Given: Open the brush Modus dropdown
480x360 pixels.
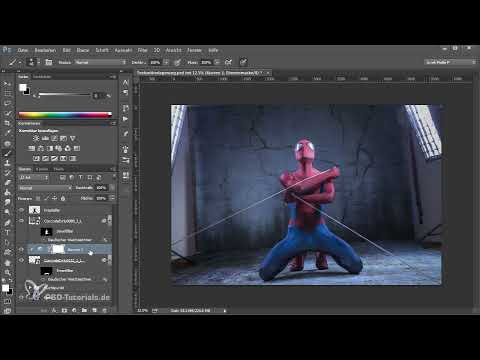Looking at the screenshot, I should point(100,62).
